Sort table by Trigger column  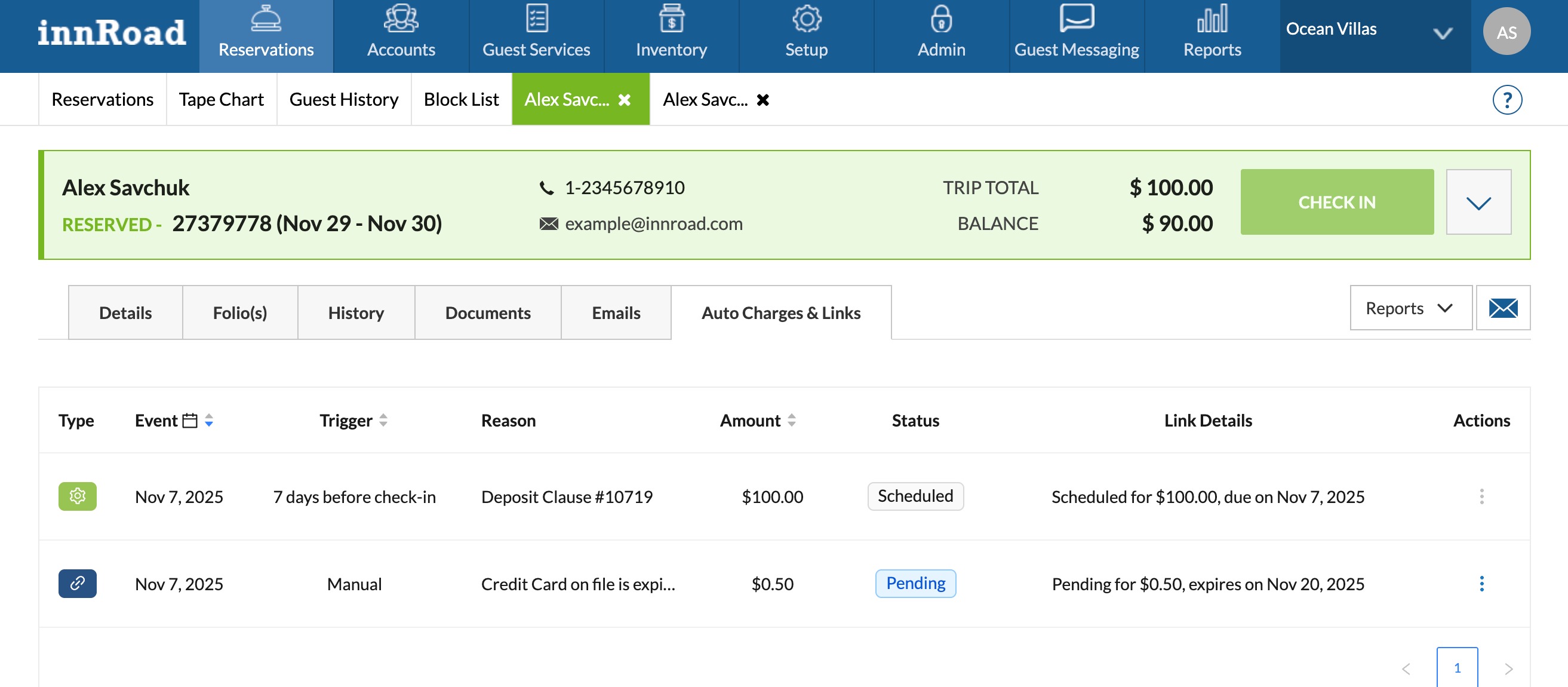click(x=383, y=420)
